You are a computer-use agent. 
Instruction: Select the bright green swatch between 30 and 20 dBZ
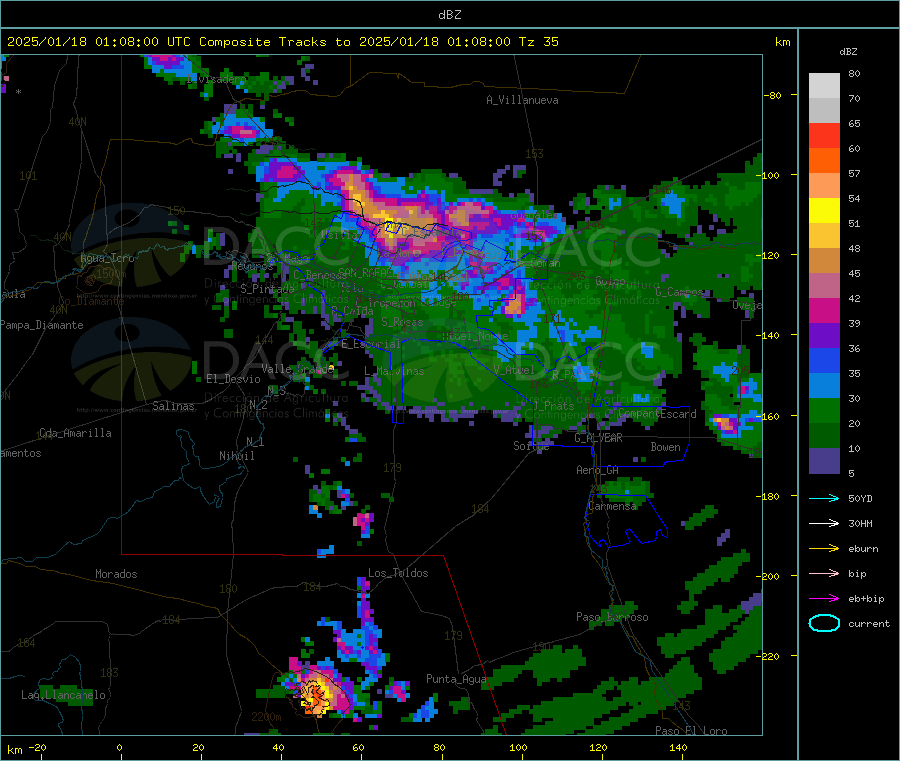[824, 411]
